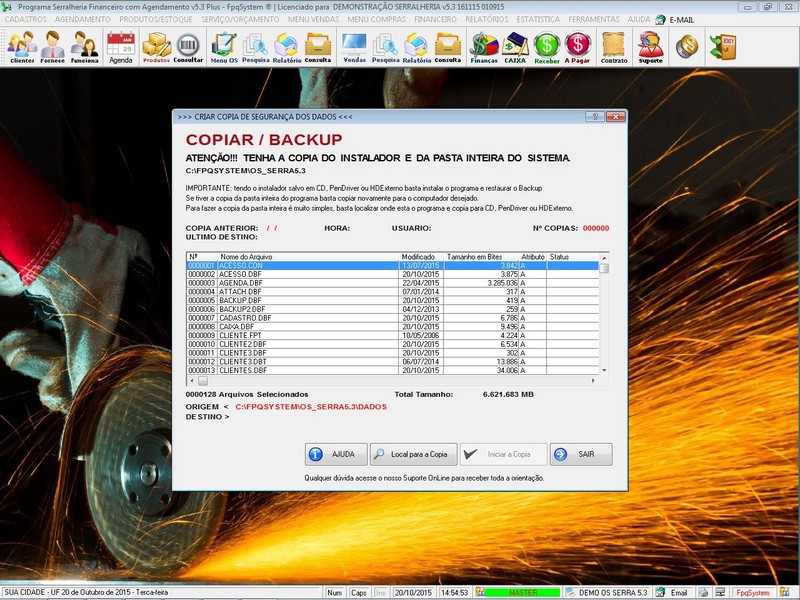Open Consulta icon left of Vendas
Screen dimensions: 800x600
click(318, 47)
